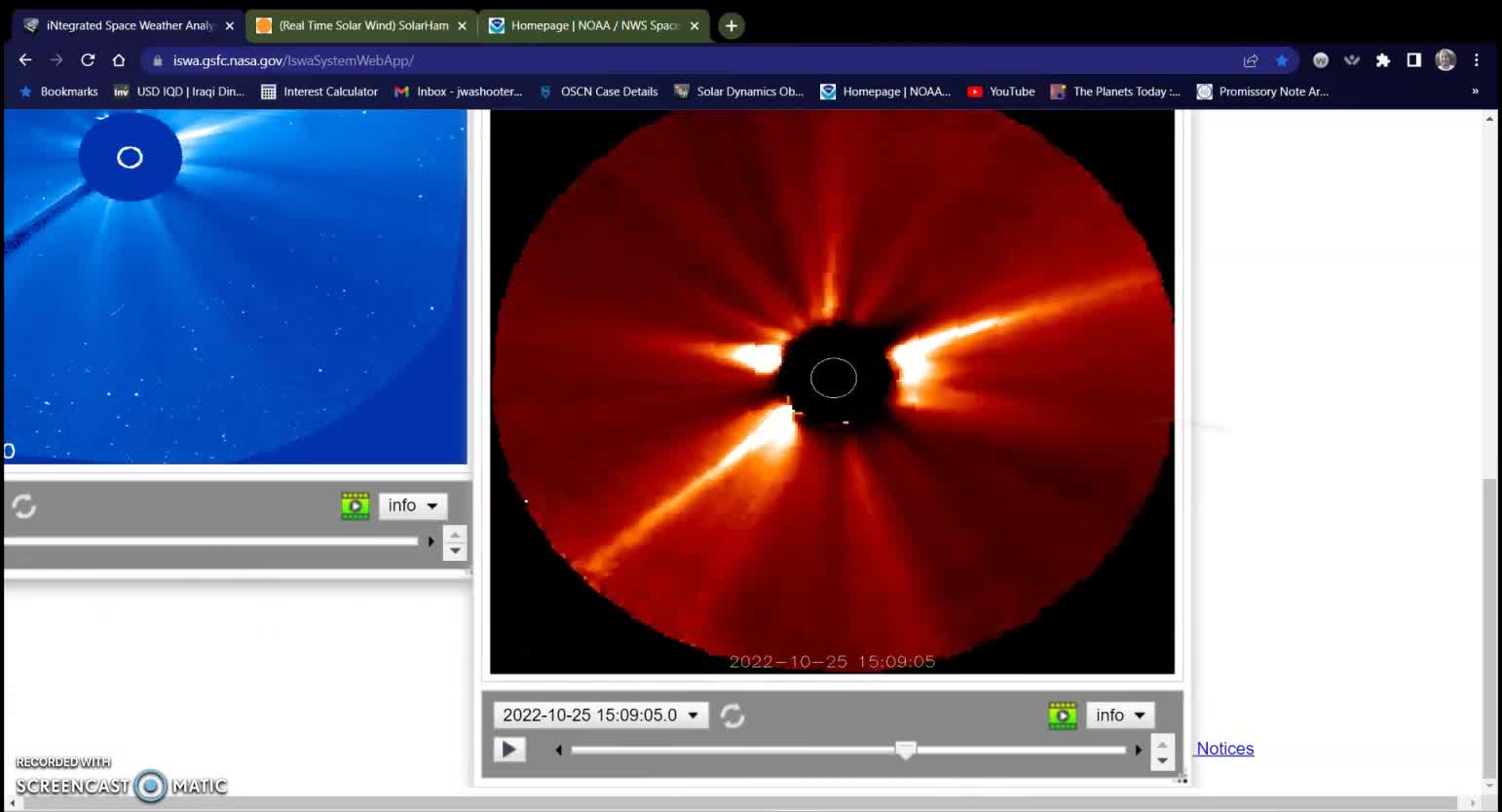Close the SolarHam tab
The width and height of the screenshot is (1502, 812).
tap(463, 26)
